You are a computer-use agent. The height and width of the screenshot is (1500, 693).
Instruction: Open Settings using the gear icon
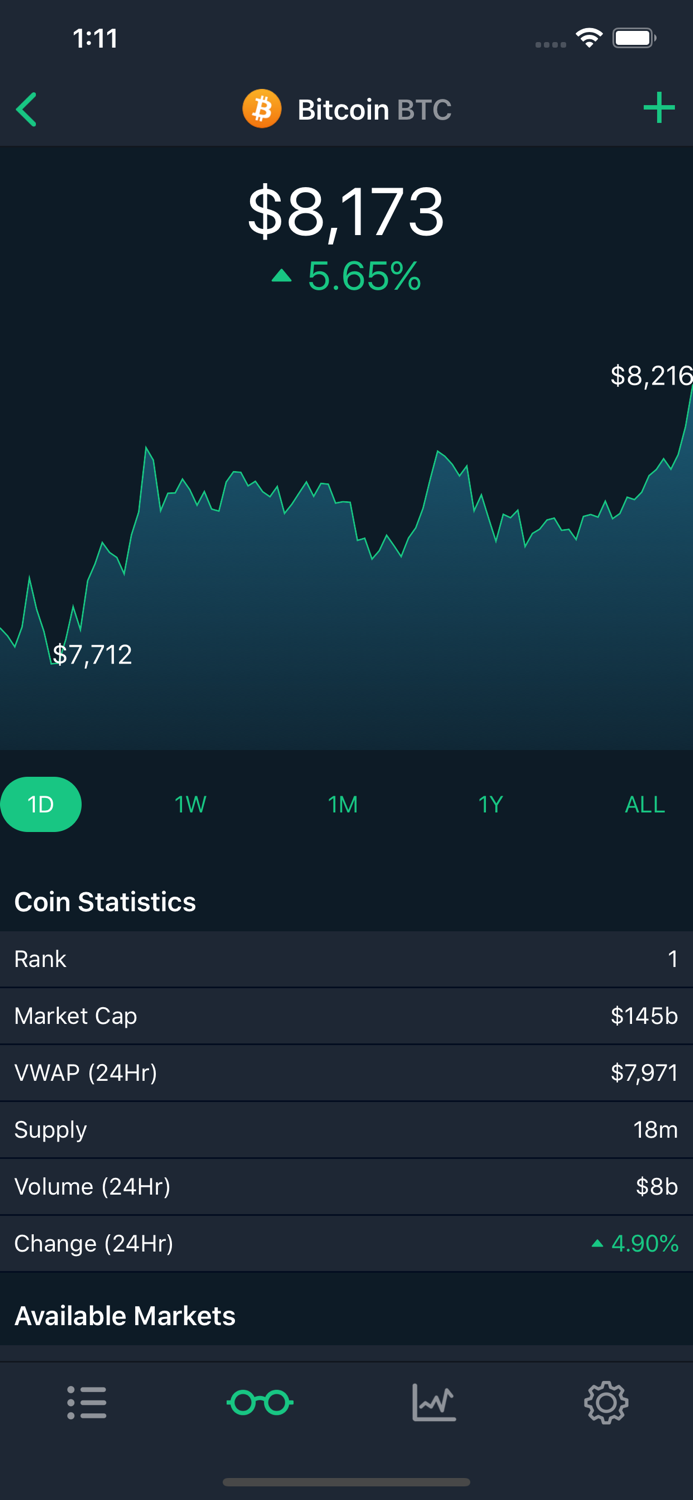pos(606,1403)
